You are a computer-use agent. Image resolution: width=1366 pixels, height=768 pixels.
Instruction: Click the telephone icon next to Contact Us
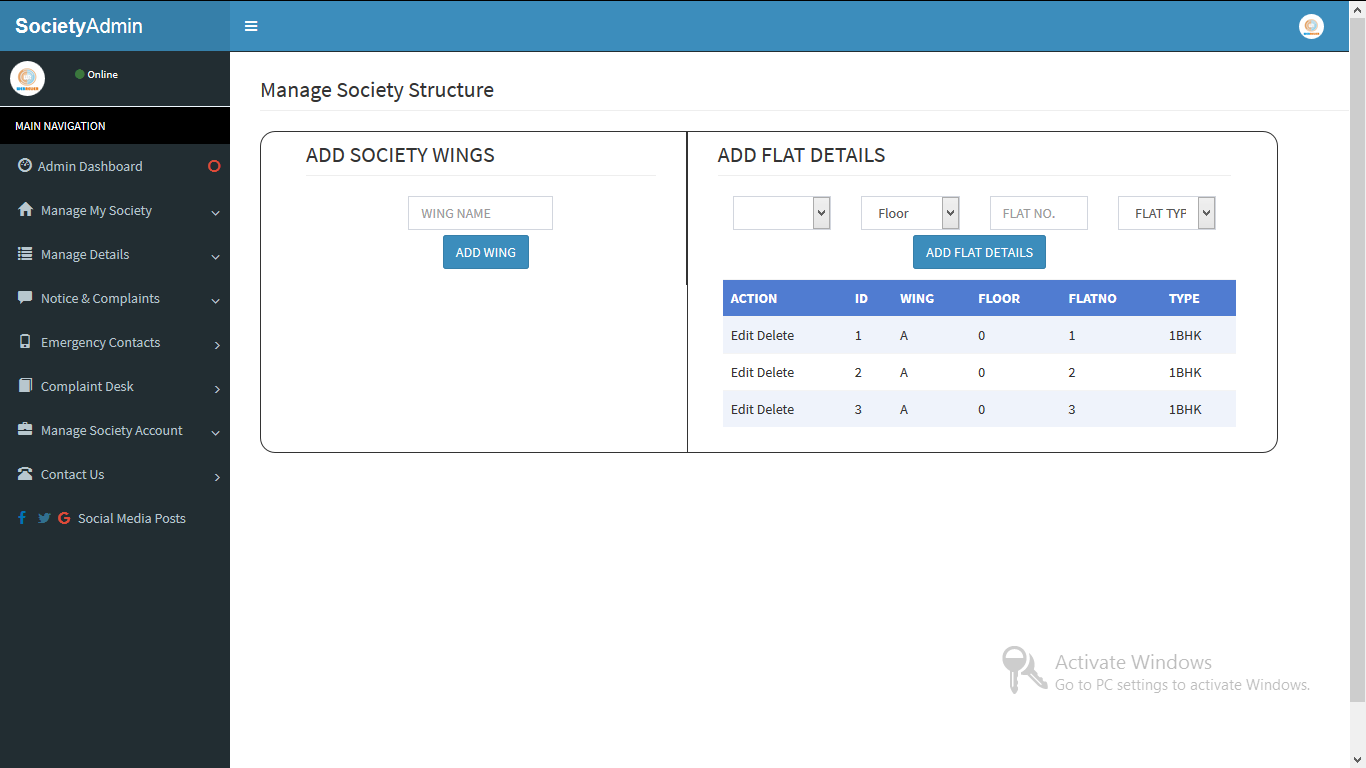point(22,474)
